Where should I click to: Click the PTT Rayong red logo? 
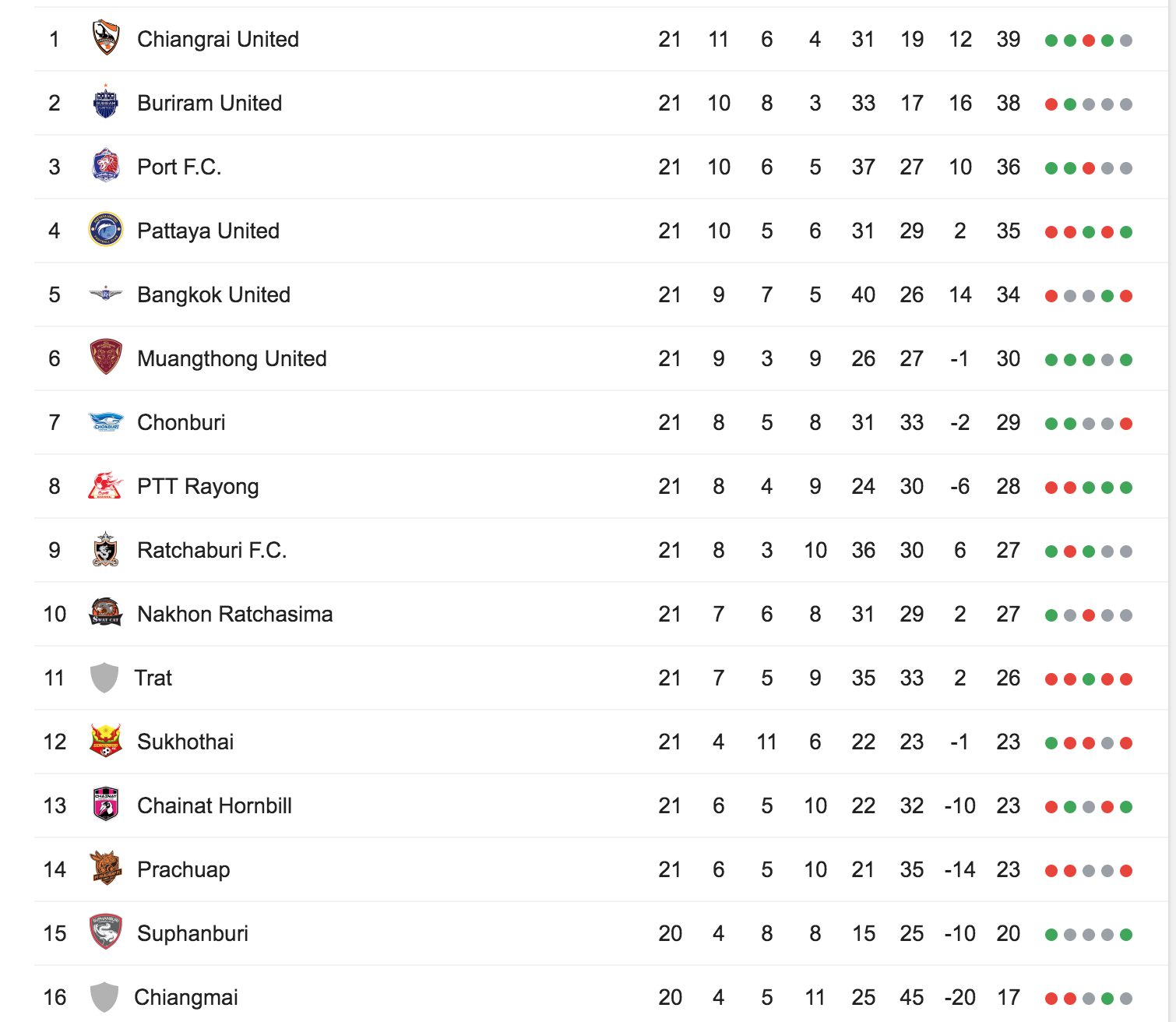tap(105, 485)
